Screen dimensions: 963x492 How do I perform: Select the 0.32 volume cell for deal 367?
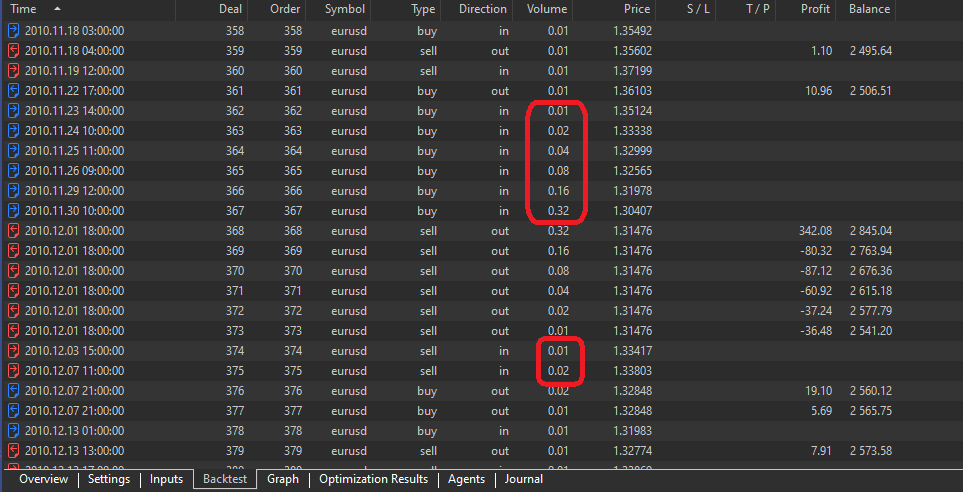[x=557, y=211]
